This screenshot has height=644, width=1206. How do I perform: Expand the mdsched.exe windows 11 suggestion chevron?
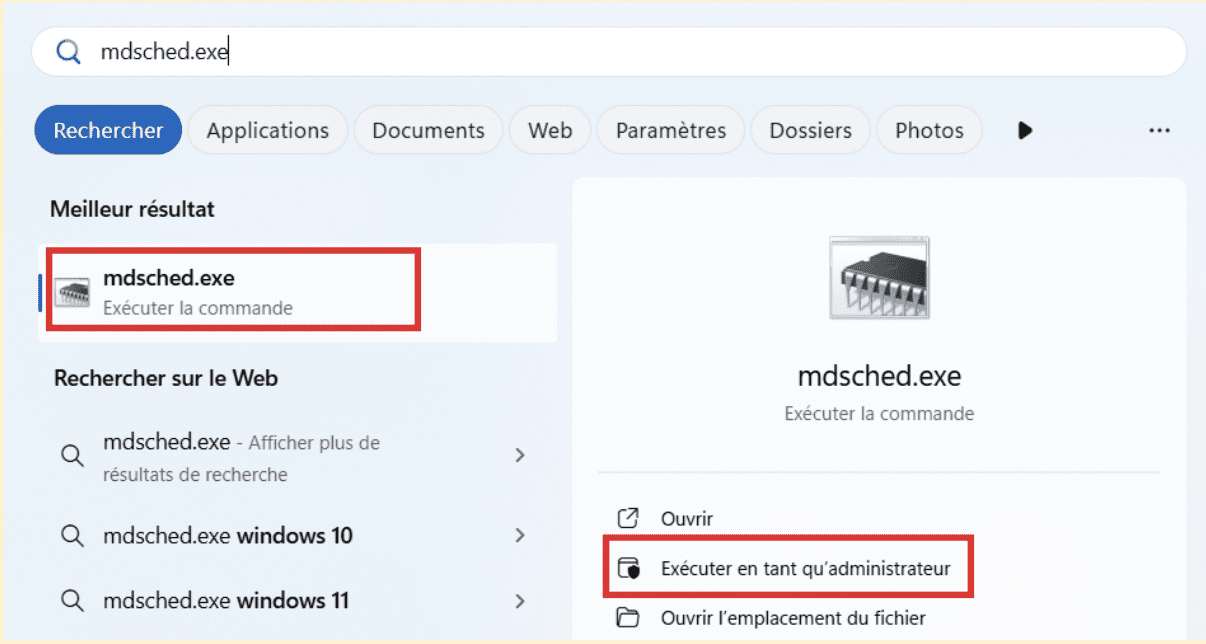tap(520, 601)
